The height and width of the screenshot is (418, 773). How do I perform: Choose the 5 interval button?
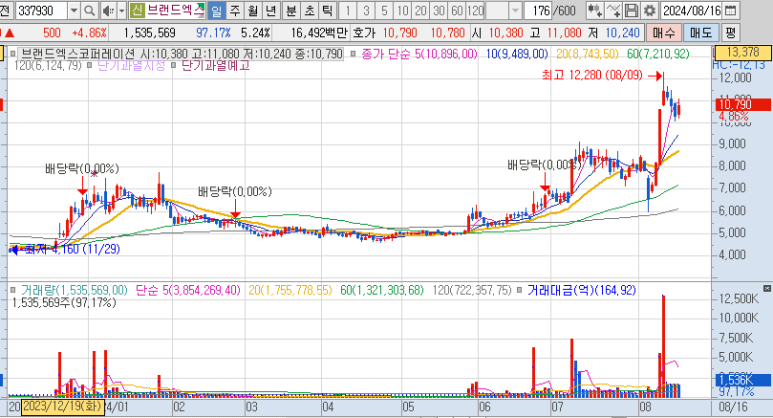pos(385,10)
